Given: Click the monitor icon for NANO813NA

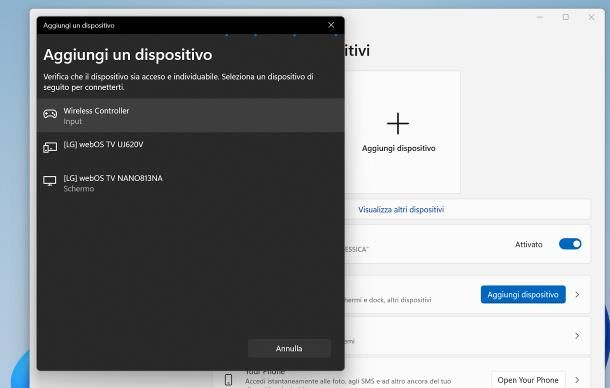Looking at the screenshot, I should (50, 181).
